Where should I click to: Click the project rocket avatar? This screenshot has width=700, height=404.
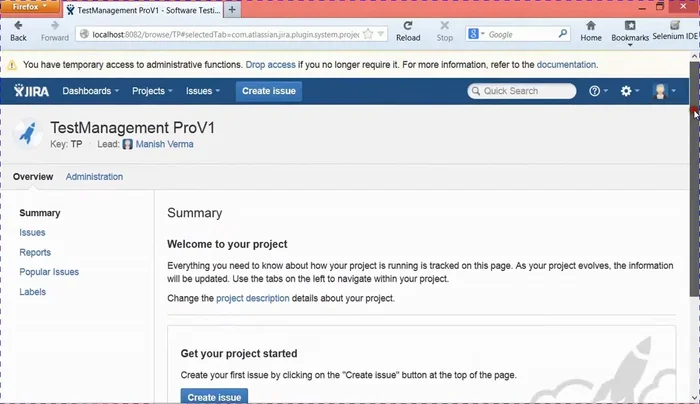point(28,133)
